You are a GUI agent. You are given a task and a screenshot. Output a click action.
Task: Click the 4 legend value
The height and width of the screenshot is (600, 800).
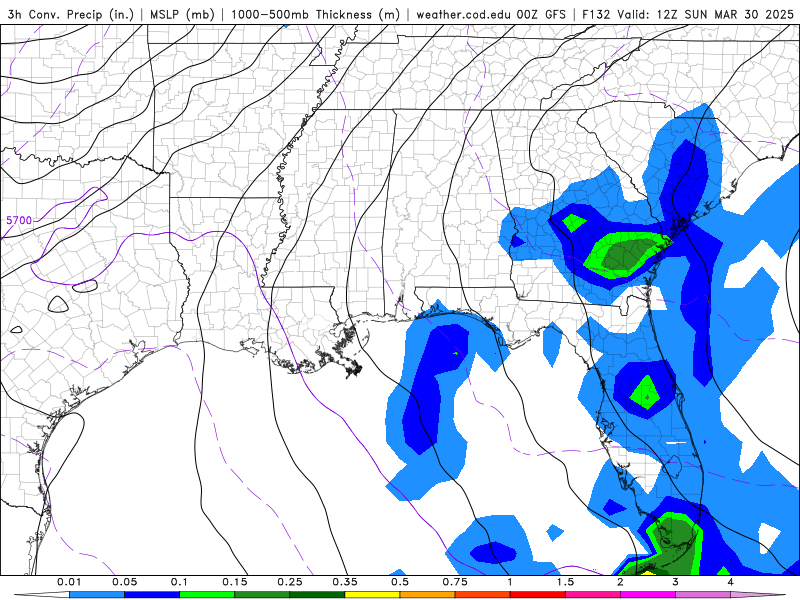(731, 582)
